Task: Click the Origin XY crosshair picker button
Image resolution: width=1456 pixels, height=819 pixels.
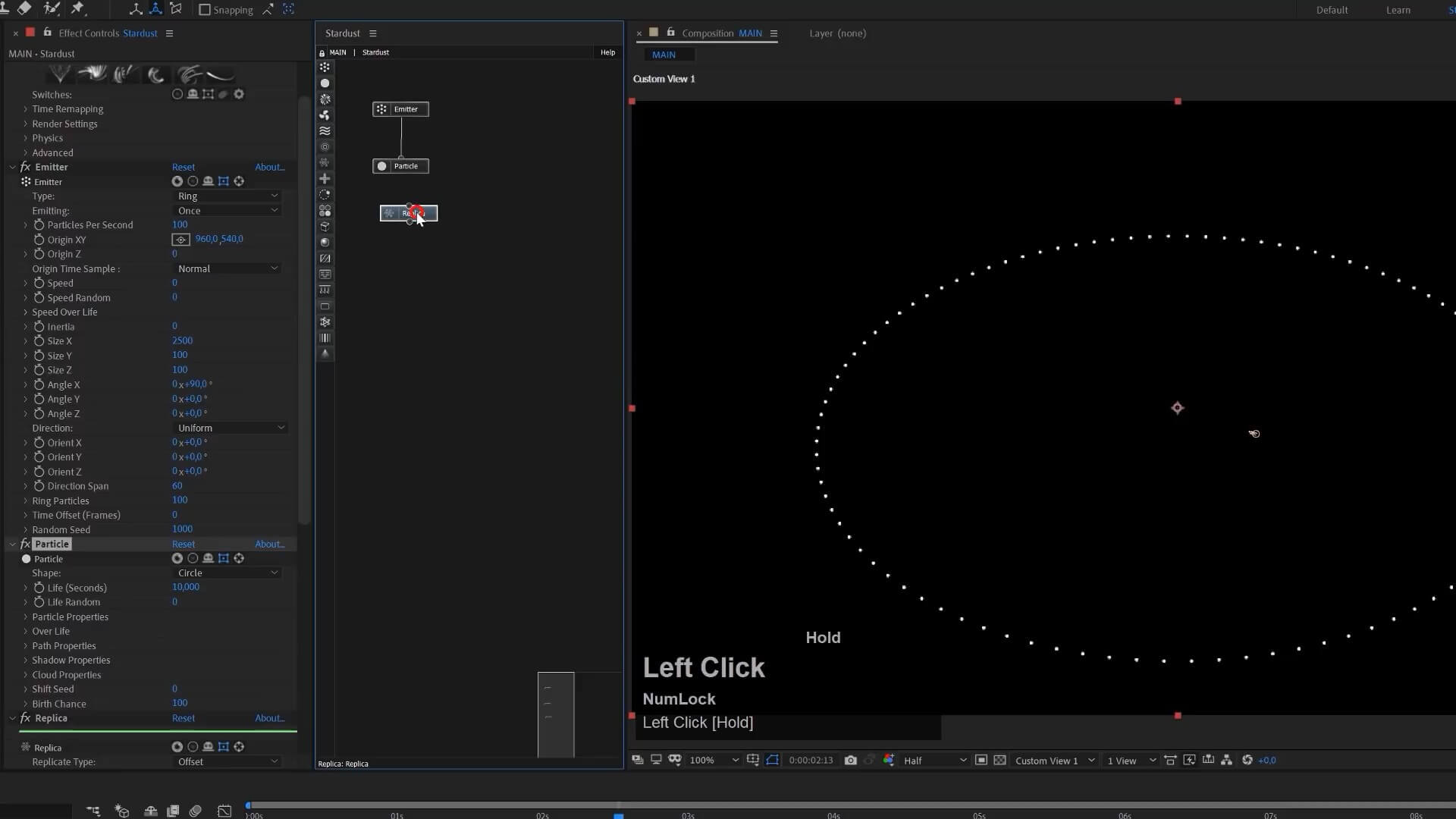Action: 180,240
